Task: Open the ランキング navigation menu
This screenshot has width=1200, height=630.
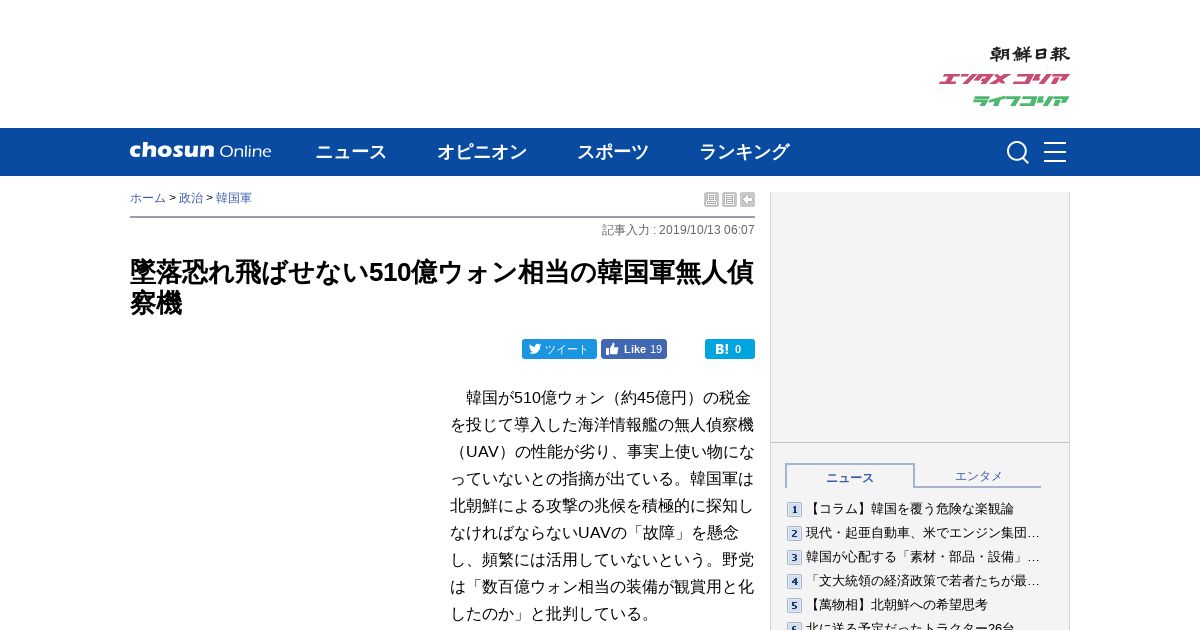Action: pos(744,152)
